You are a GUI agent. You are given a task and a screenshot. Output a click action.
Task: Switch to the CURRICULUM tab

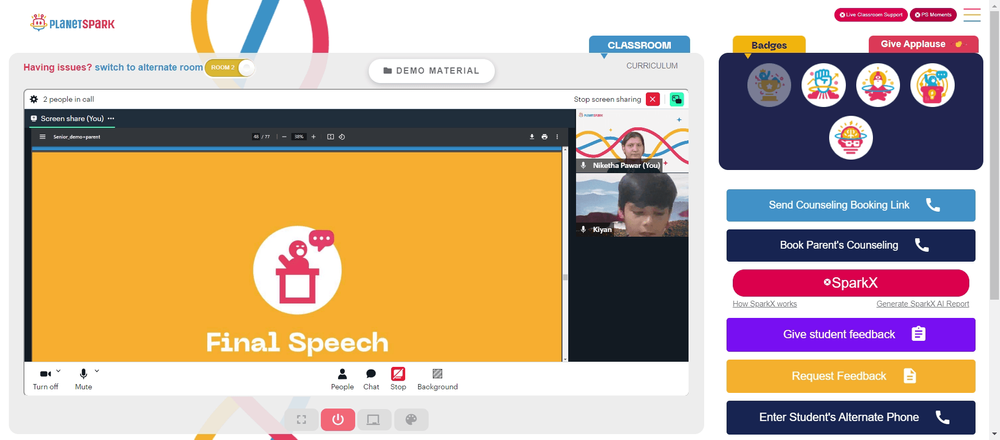click(x=652, y=66)
